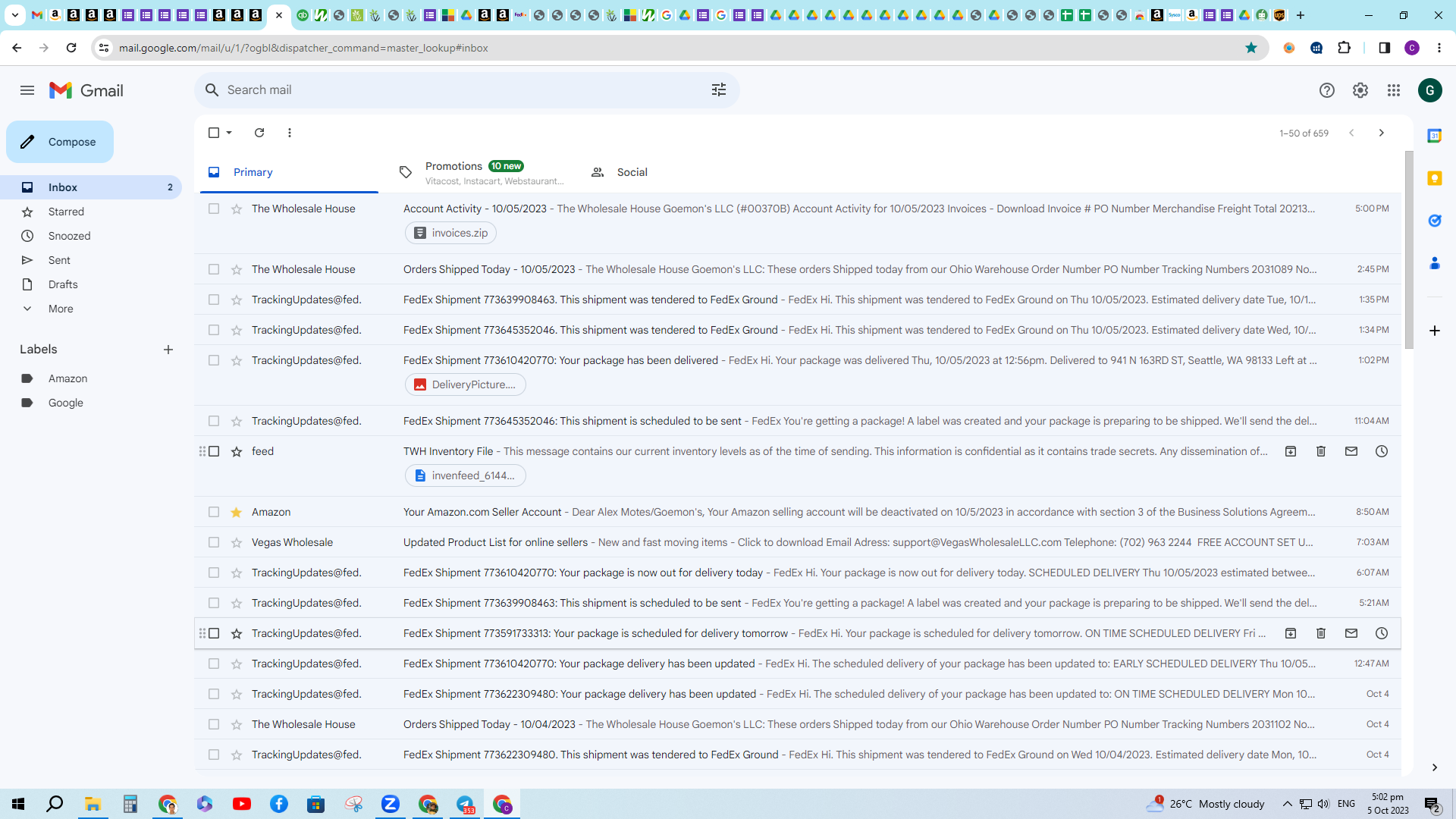Show hidden system tray icons chevron
This screenshot has width=1456, height=819.
coord(1287,804)
